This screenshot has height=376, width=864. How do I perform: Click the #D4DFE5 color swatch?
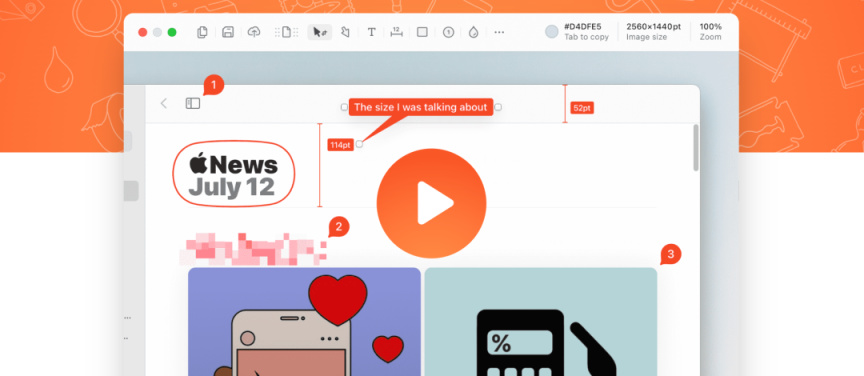point(552,31)
